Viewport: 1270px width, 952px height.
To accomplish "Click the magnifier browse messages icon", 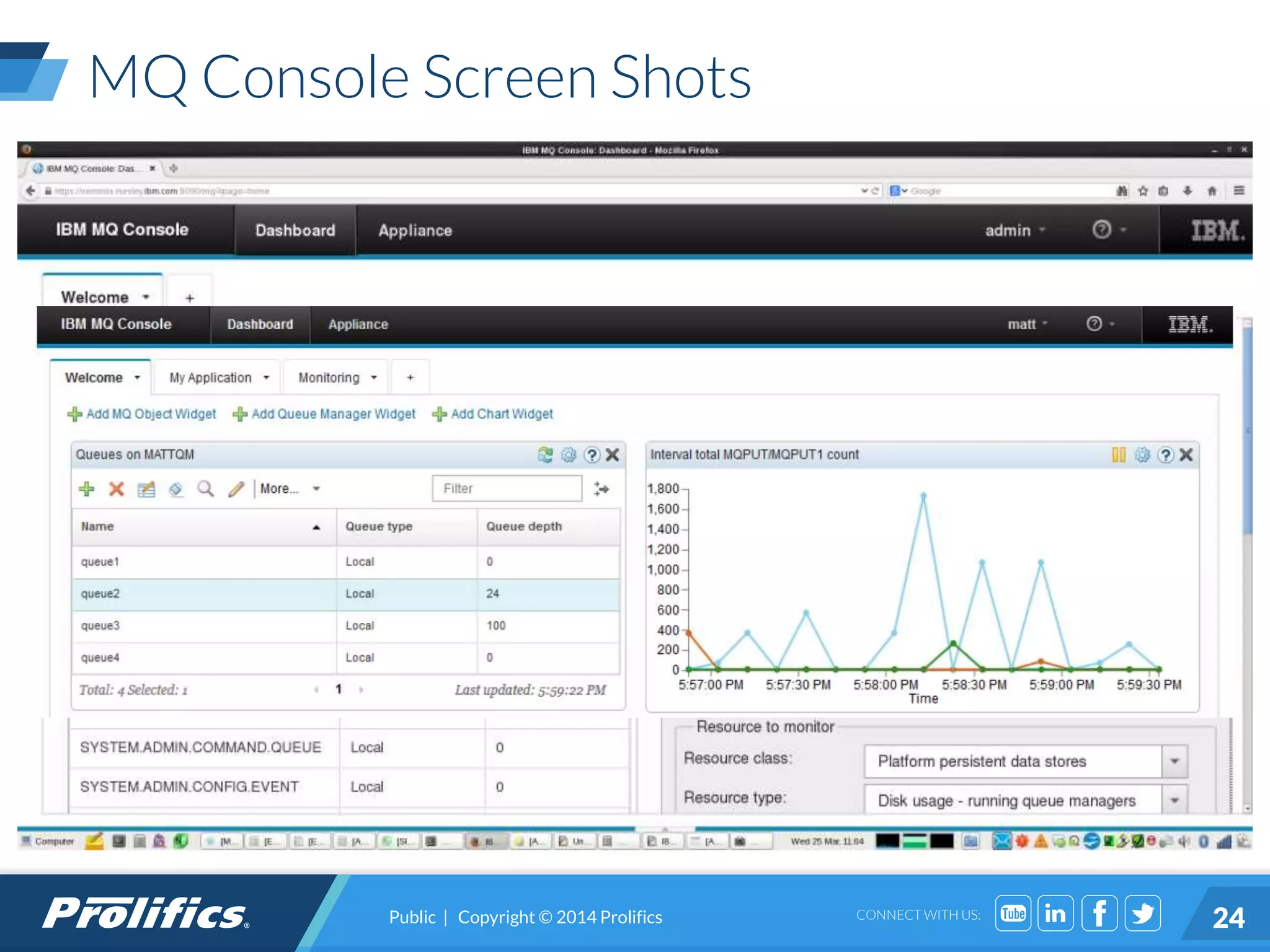I will pos(206,489).
